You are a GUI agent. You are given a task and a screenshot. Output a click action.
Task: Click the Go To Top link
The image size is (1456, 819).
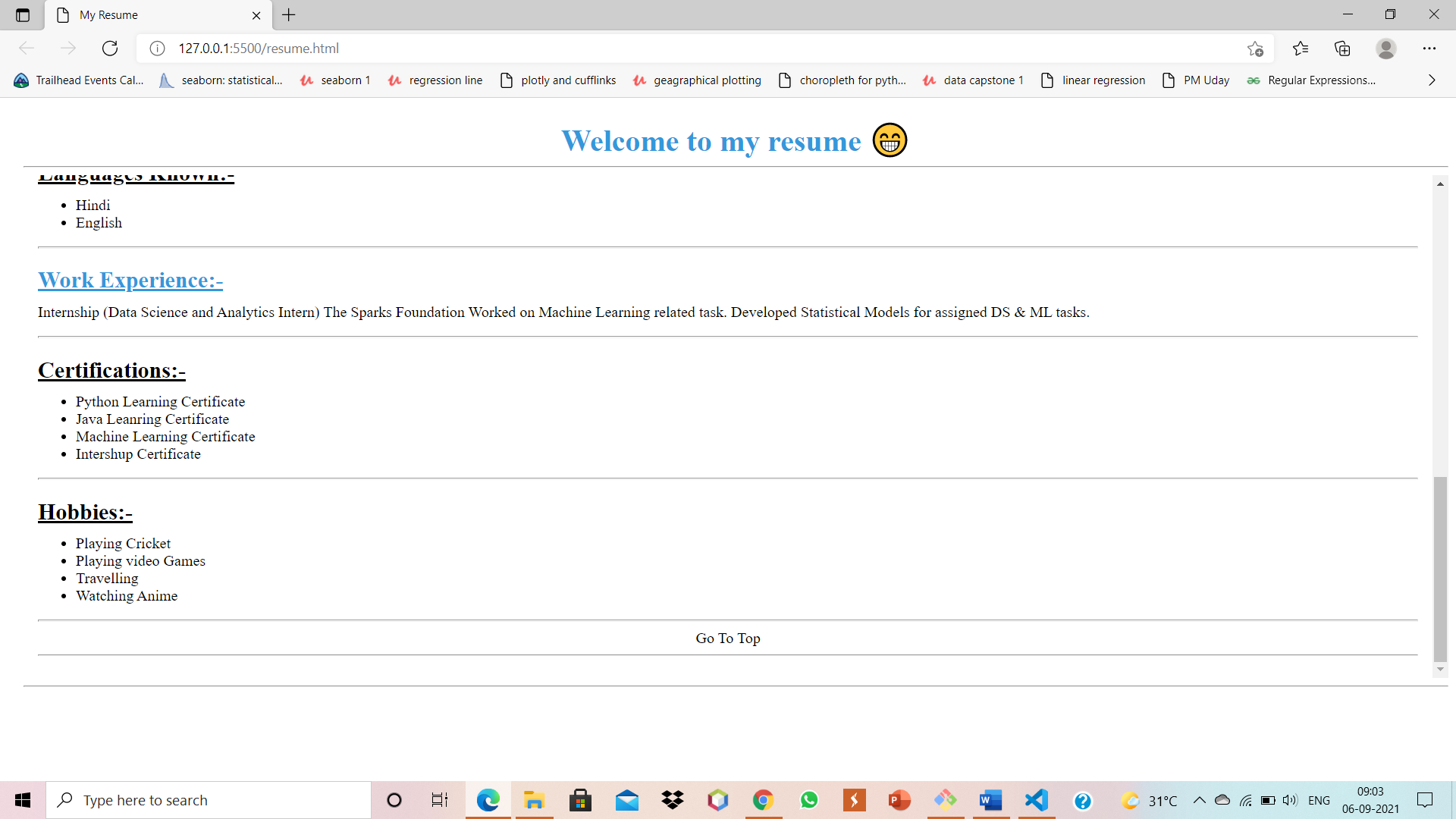tap(727, 638)
